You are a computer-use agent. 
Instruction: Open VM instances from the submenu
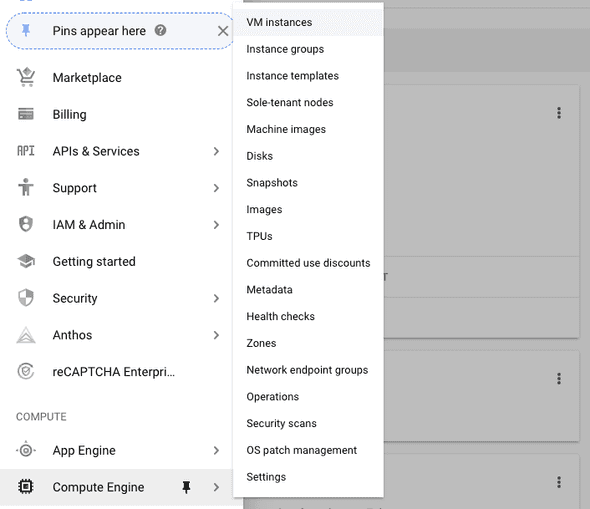(308, 22)
